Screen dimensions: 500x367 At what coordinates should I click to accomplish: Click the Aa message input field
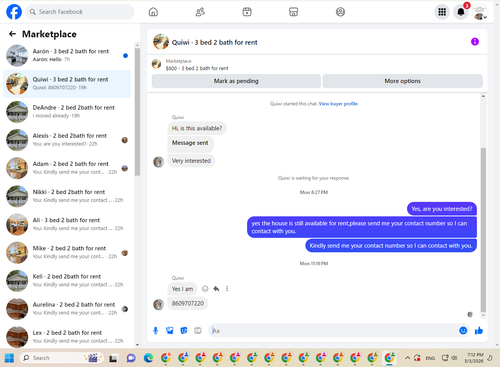[x=333, y=331]
